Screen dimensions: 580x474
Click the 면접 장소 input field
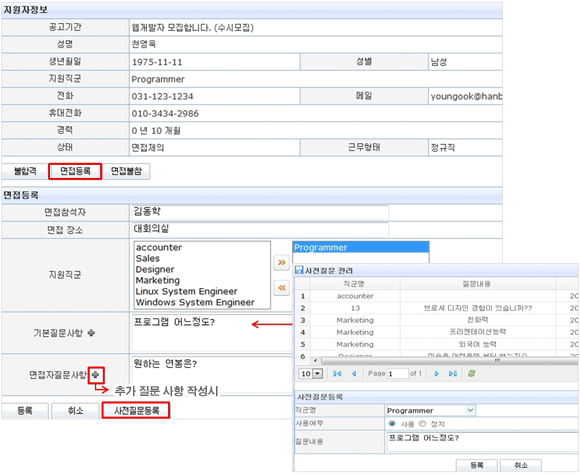[260, 229]
